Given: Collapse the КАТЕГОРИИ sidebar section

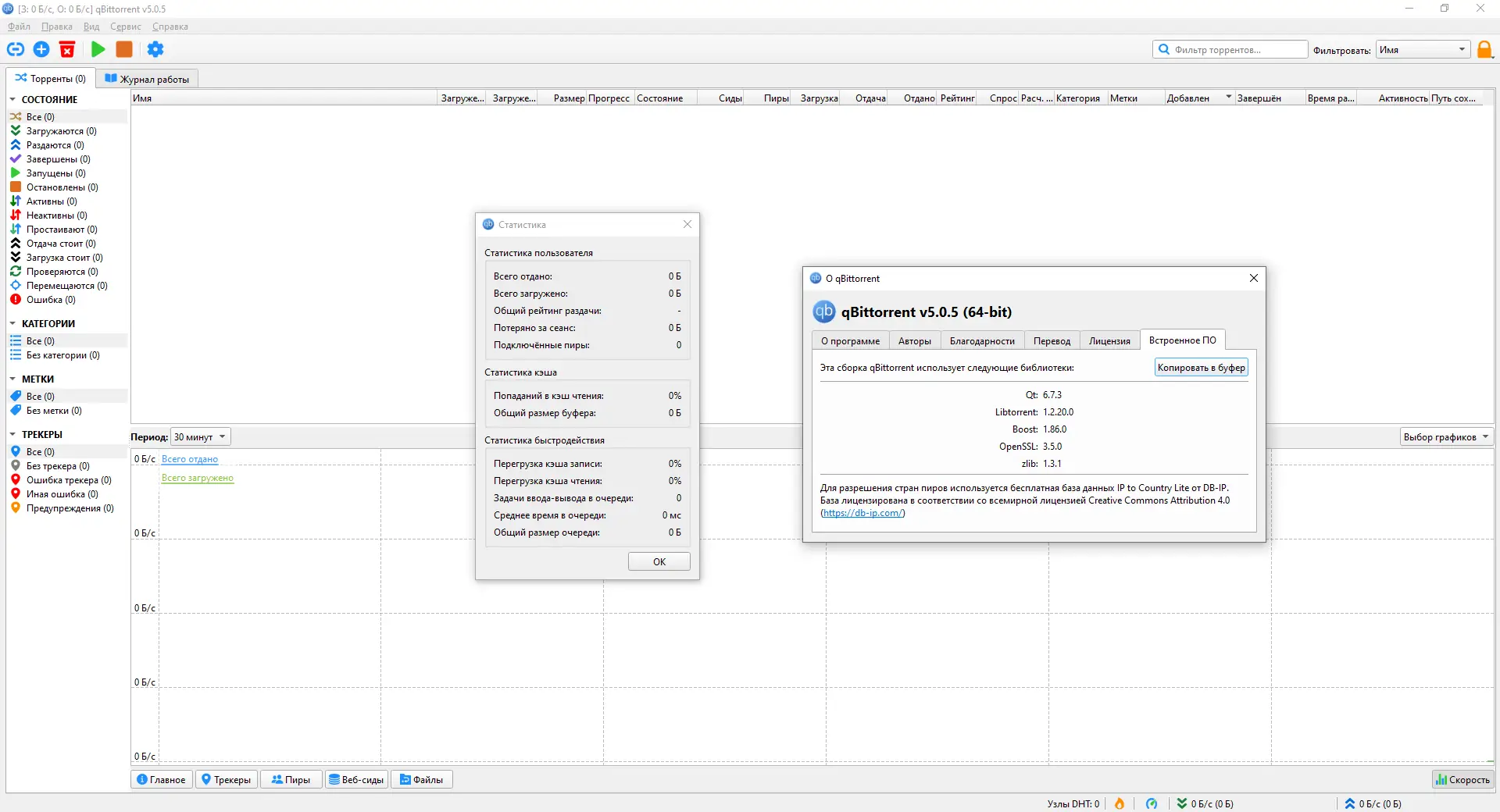Looking at the screenshot, I should pos(12,324).
